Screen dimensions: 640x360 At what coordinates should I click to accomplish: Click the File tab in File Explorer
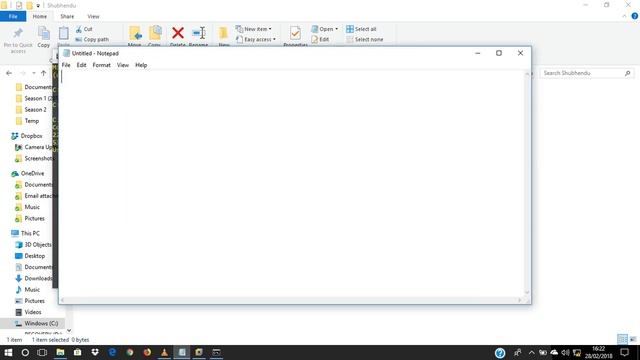click(x=13, y=16)
